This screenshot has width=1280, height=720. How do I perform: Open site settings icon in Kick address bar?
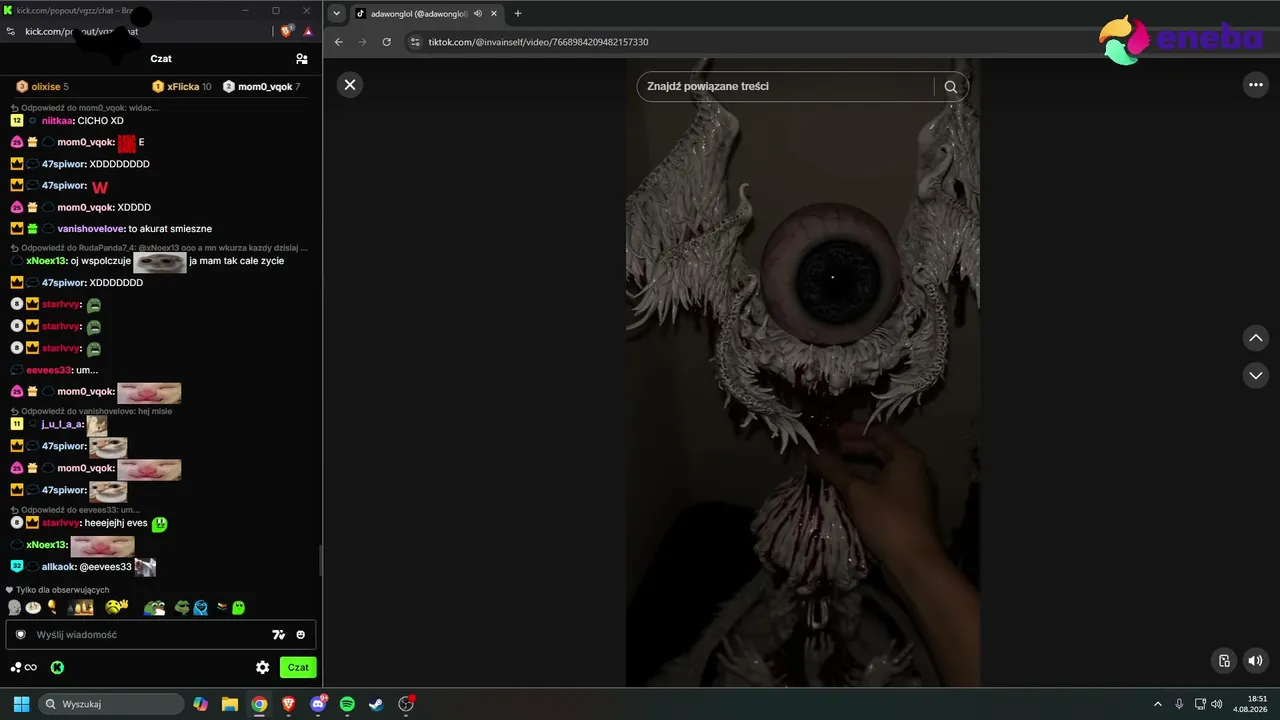click(x=10, y=31)
